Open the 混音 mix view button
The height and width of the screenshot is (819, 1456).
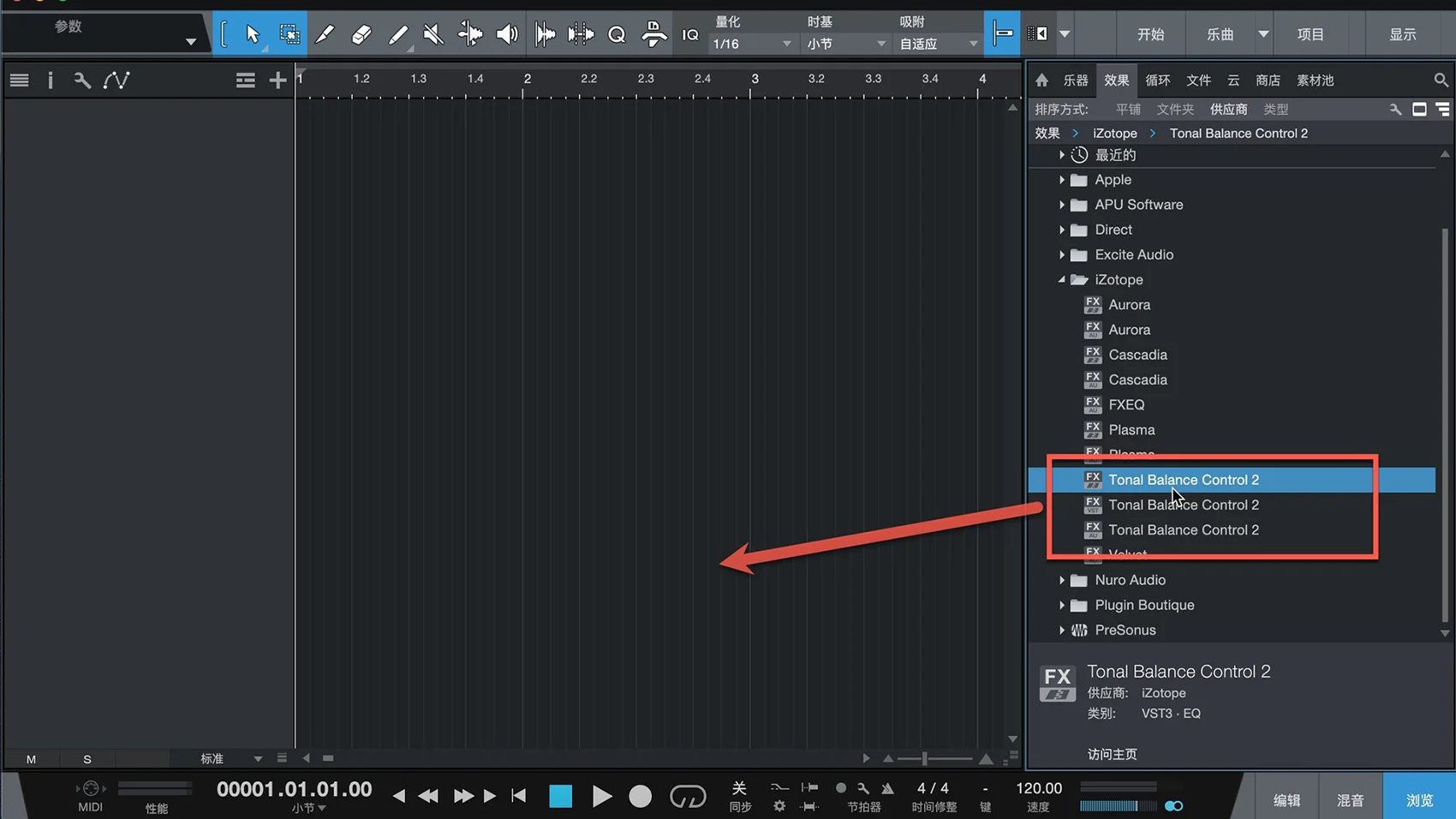pyautogui.click(x=1350, y=799)
